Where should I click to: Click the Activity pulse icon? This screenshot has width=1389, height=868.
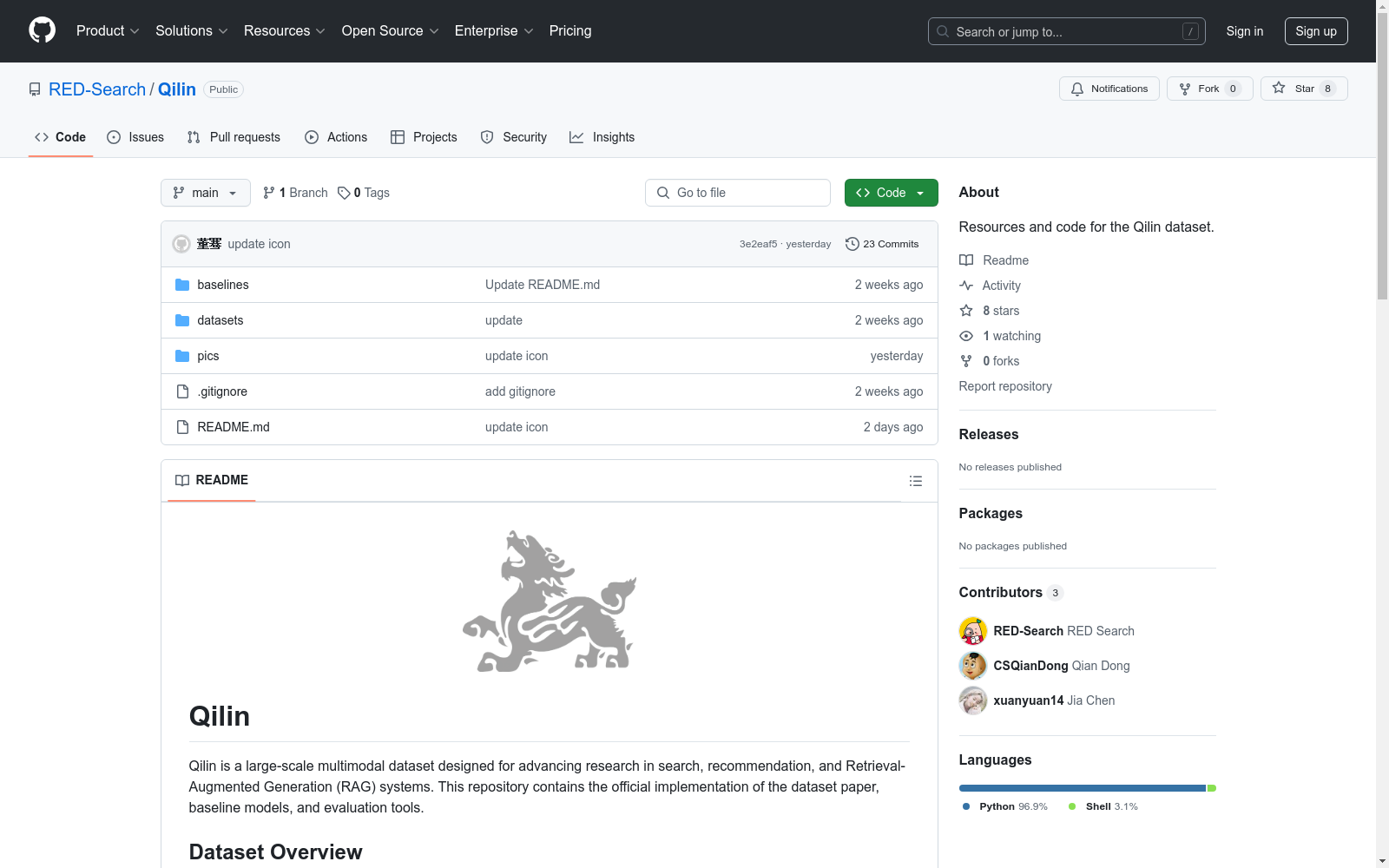pos(966,286)
